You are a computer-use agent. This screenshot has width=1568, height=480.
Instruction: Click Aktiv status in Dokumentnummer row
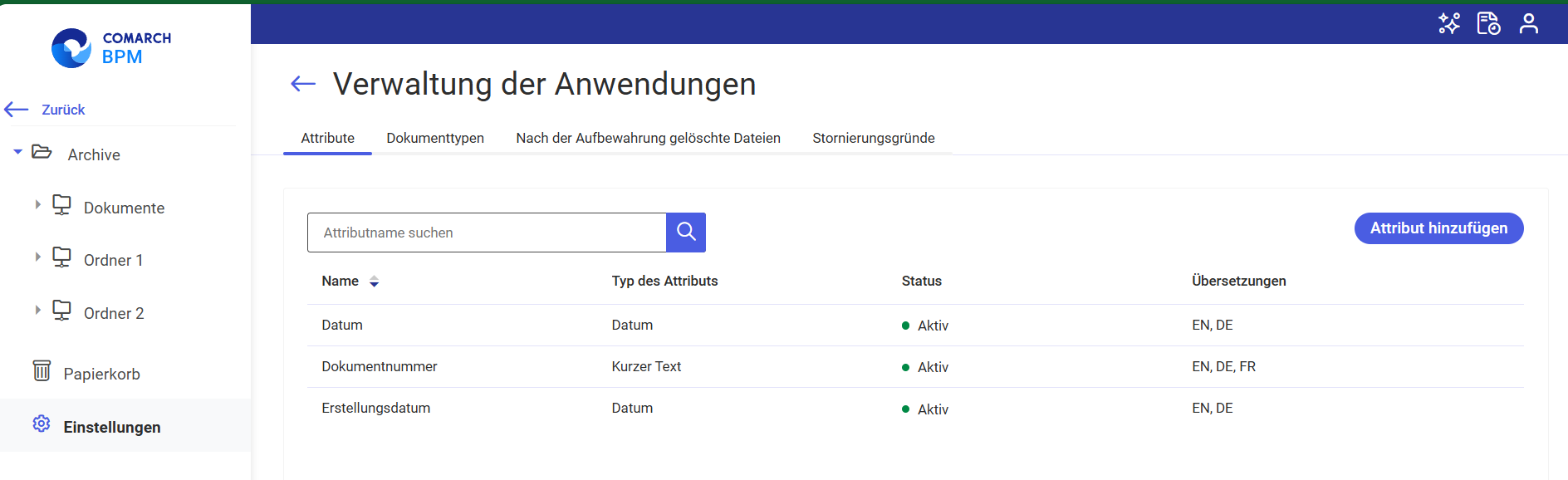925,367
